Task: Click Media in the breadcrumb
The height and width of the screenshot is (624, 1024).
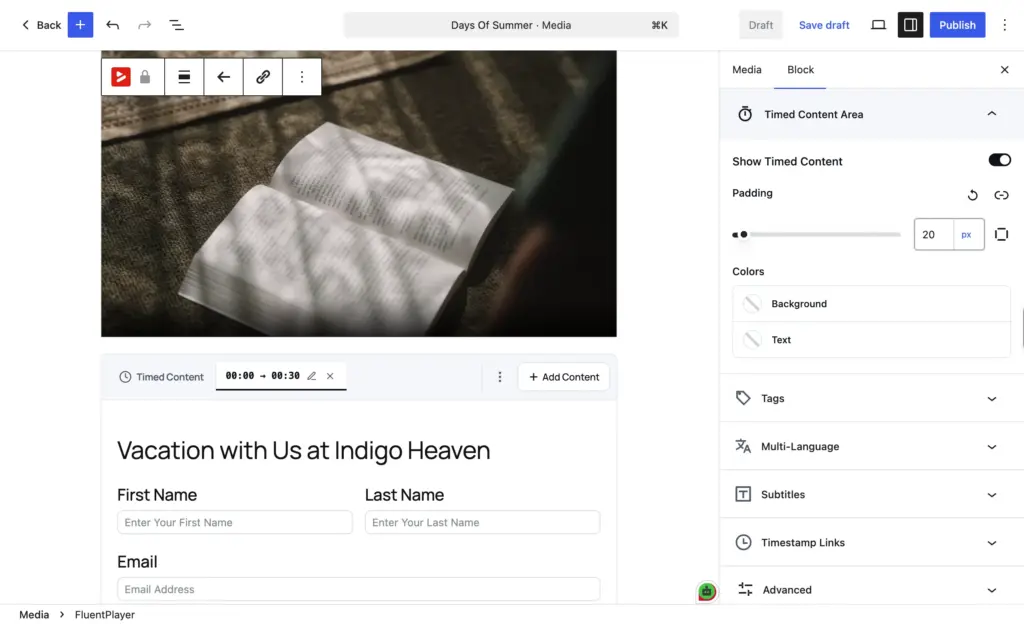Action: coord(34,615)
